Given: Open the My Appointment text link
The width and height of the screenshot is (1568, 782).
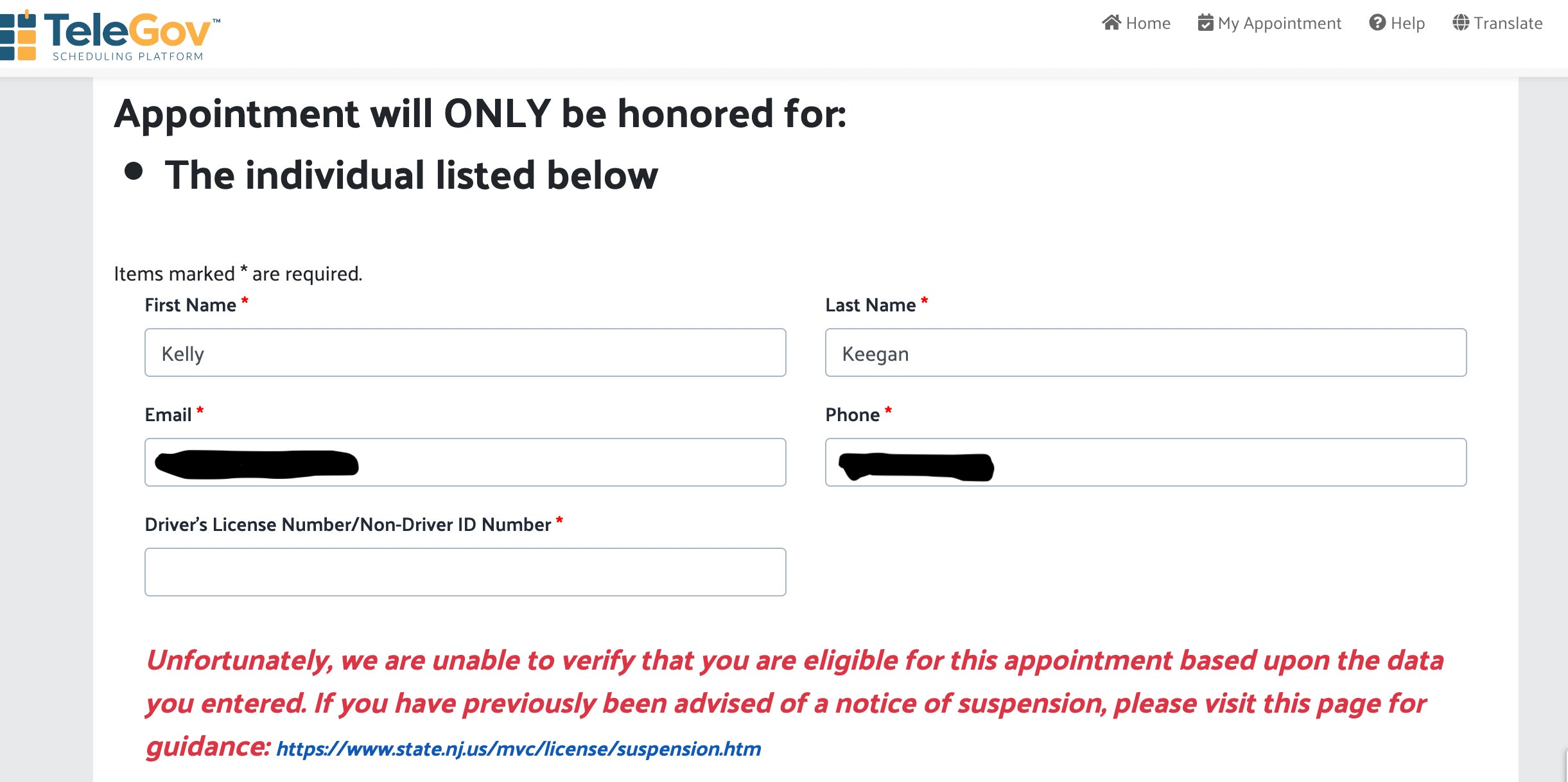Looking at the screenshot, I should [1279, 24].
